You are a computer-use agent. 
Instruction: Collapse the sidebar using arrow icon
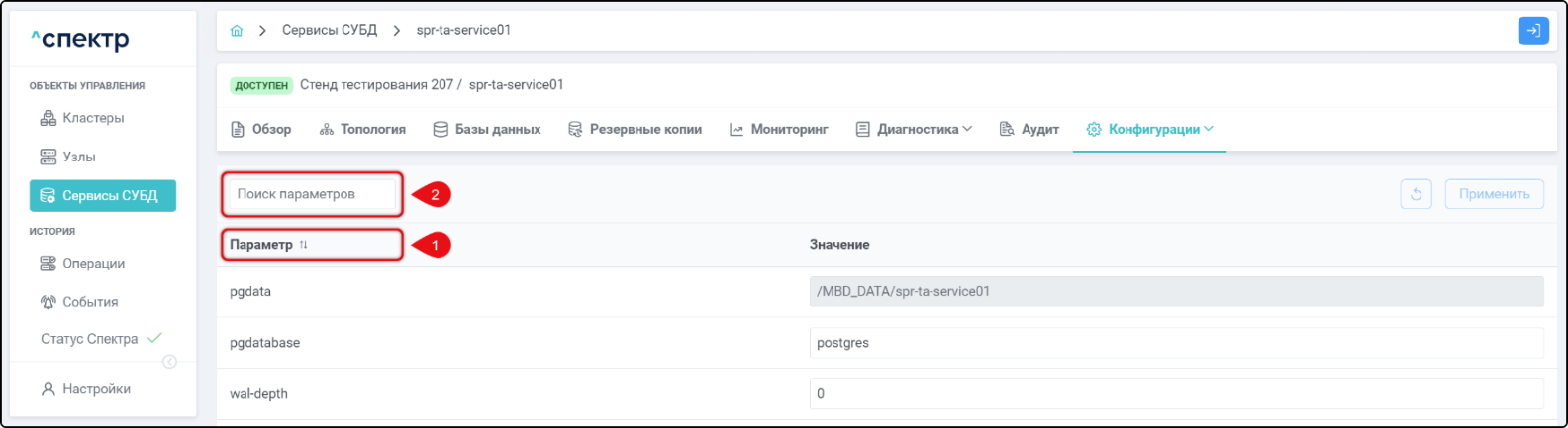169,362
